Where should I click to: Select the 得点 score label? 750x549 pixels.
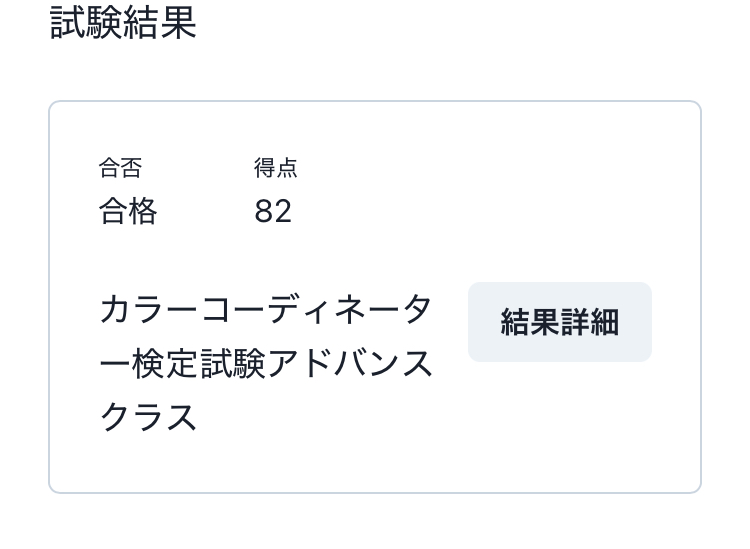pyautogui.click(x=276, y=169)
